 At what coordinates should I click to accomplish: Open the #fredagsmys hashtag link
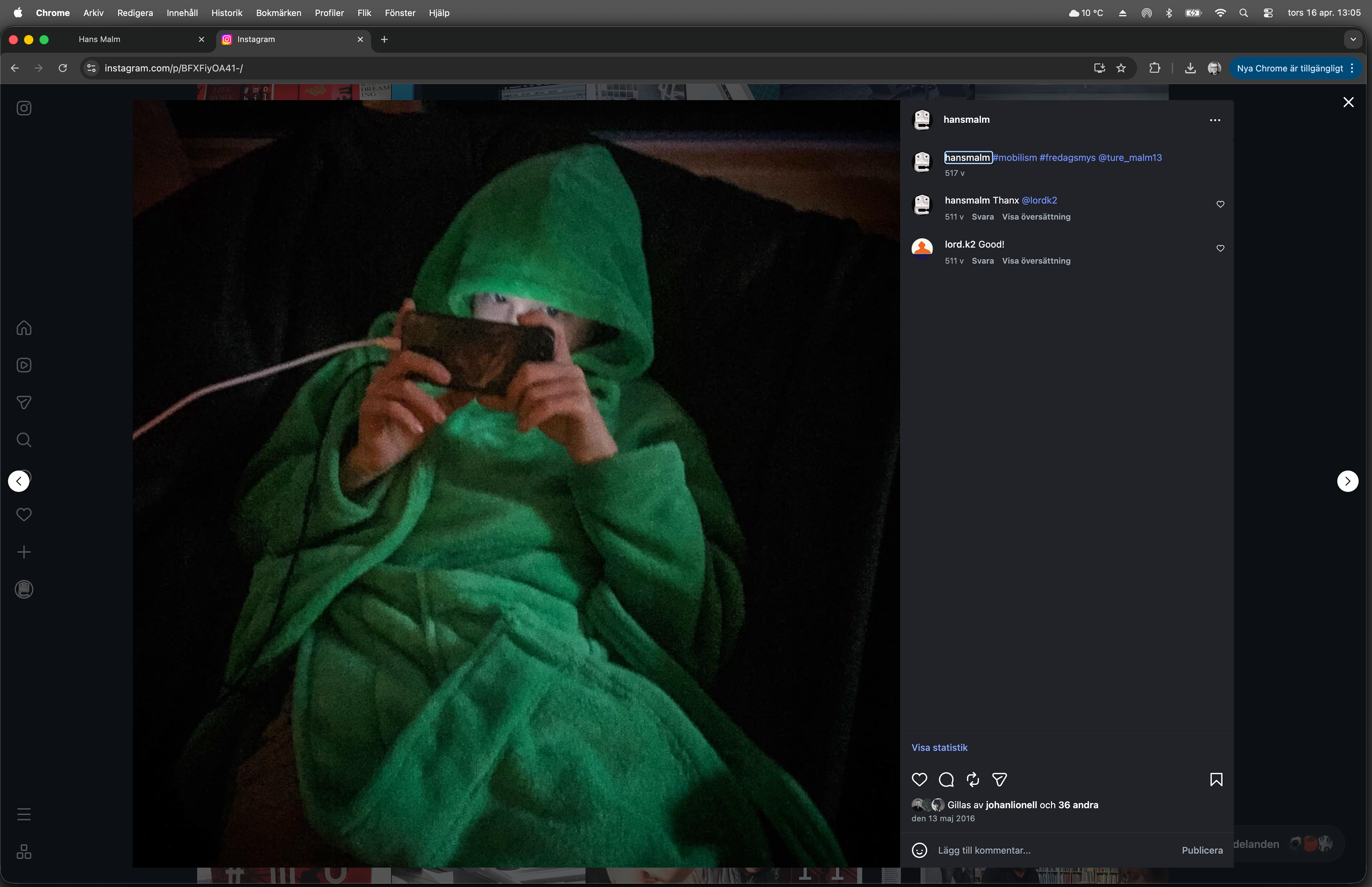coord(1067,157)
